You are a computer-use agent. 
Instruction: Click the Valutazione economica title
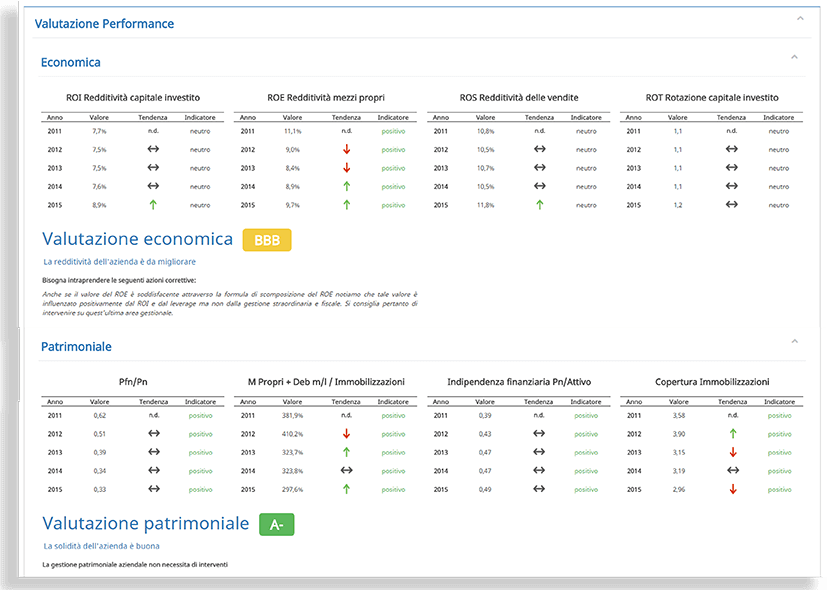click(138, 239)
